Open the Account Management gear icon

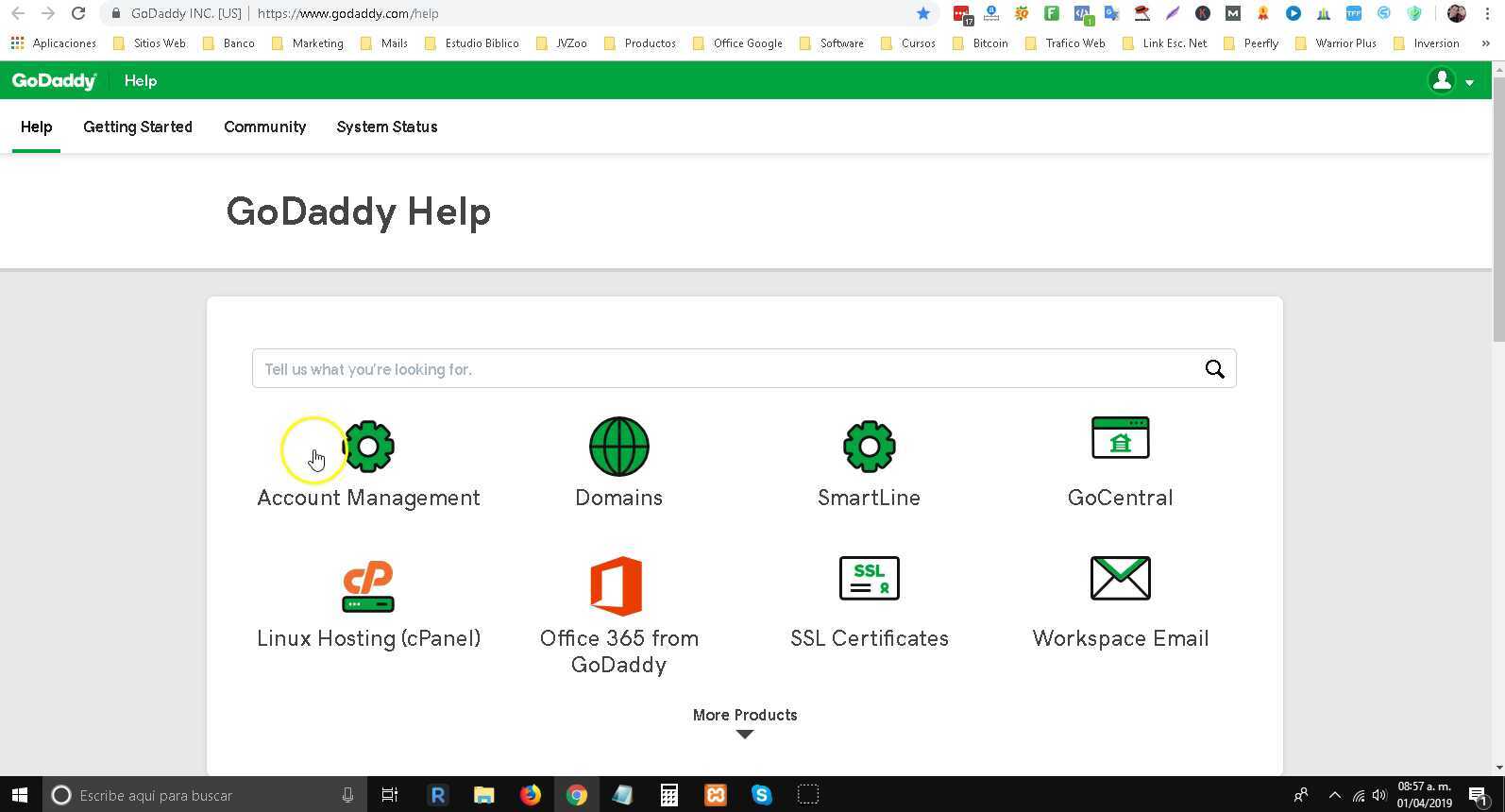pyautogui.click(x=368, y=447)
